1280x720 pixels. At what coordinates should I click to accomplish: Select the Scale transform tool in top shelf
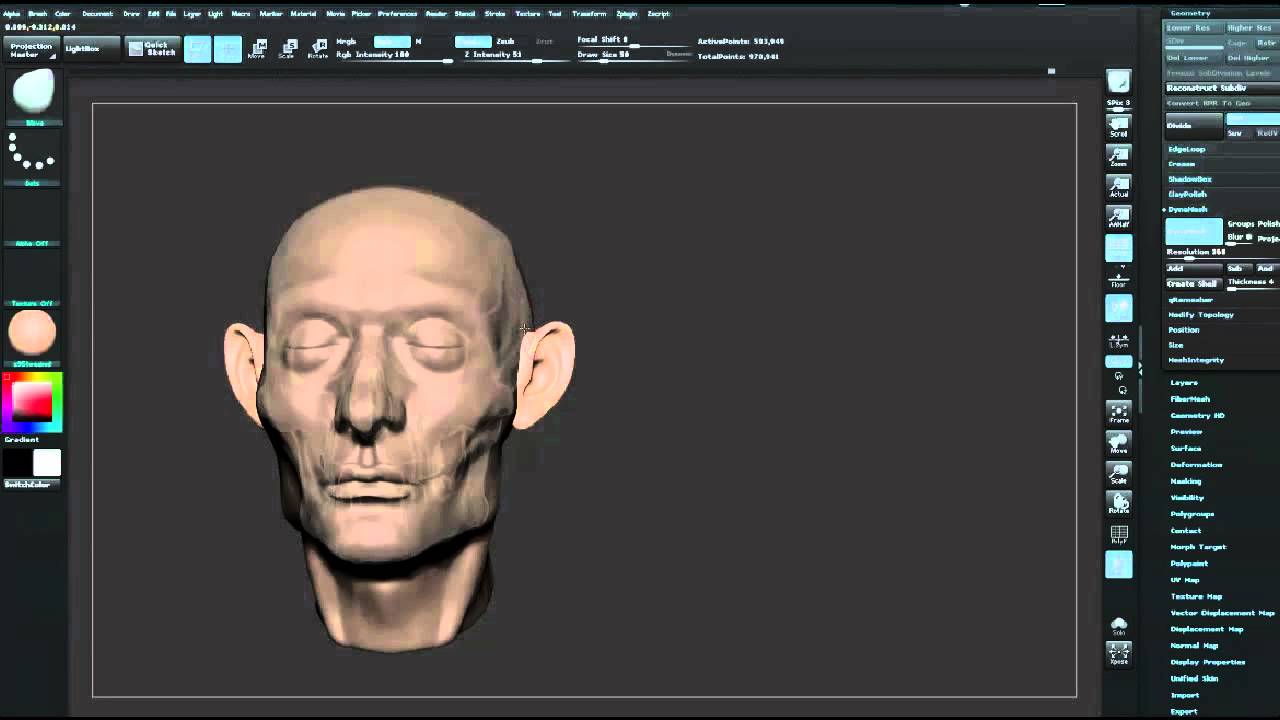[x=288, y=49]
